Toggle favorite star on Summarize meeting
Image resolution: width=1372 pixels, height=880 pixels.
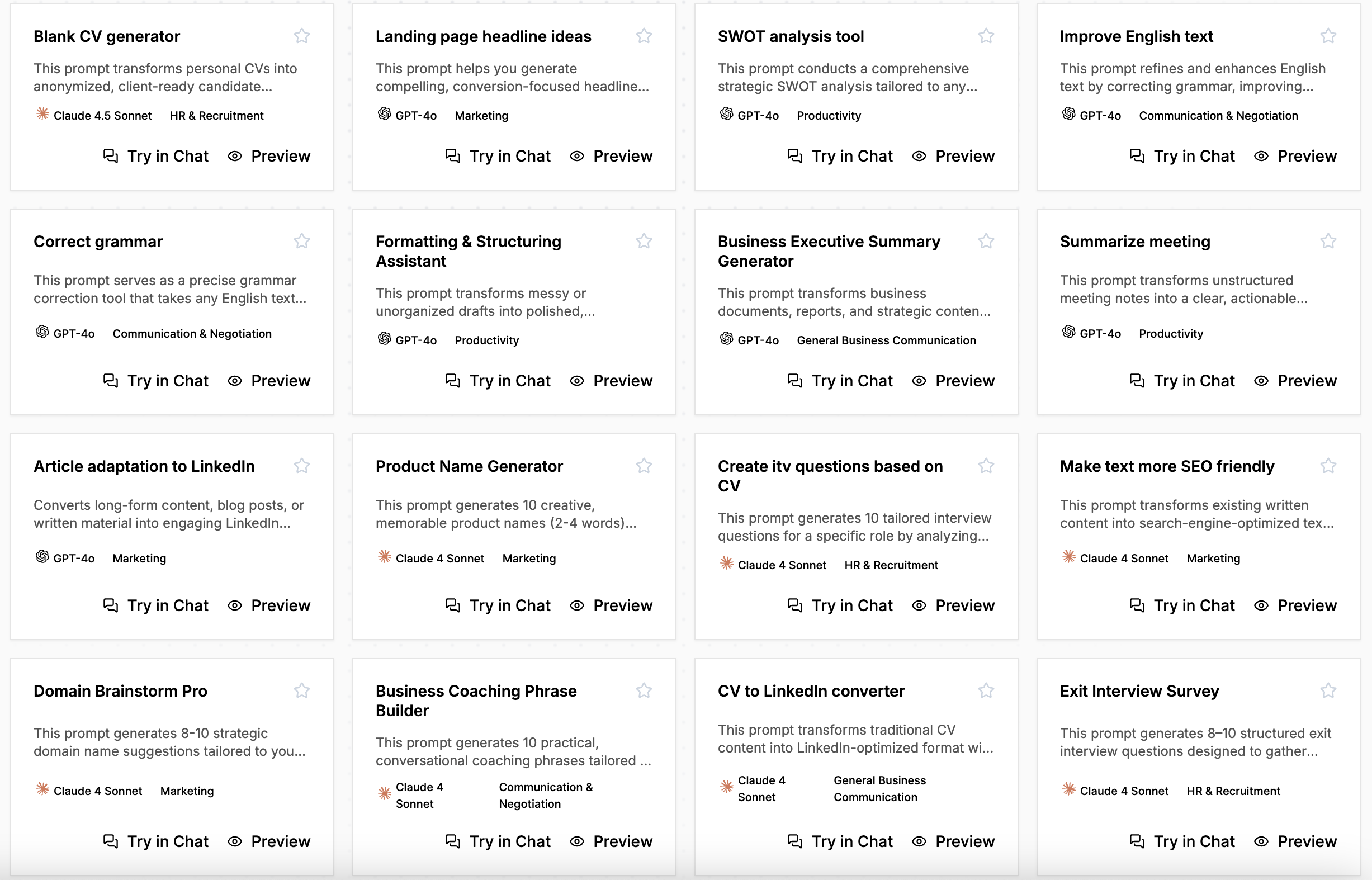[x=1328, y=241]
